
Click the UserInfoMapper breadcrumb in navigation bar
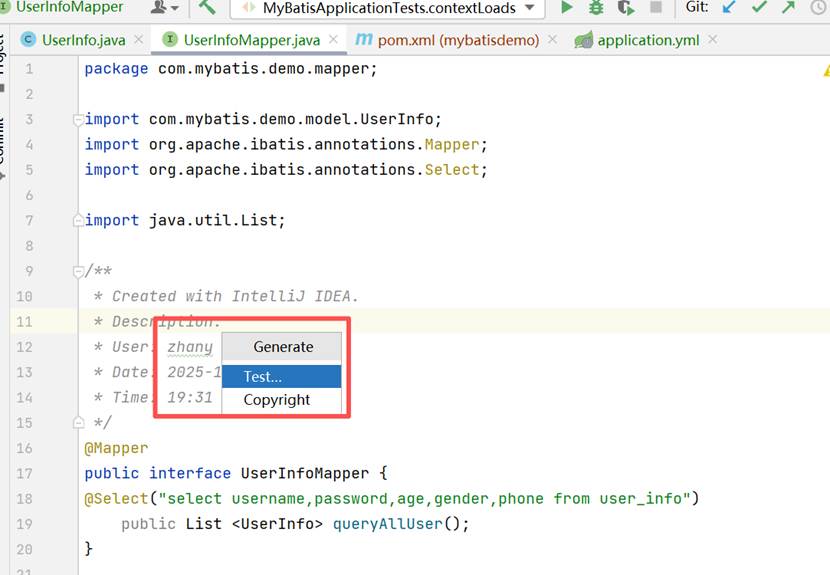point(69,7)
